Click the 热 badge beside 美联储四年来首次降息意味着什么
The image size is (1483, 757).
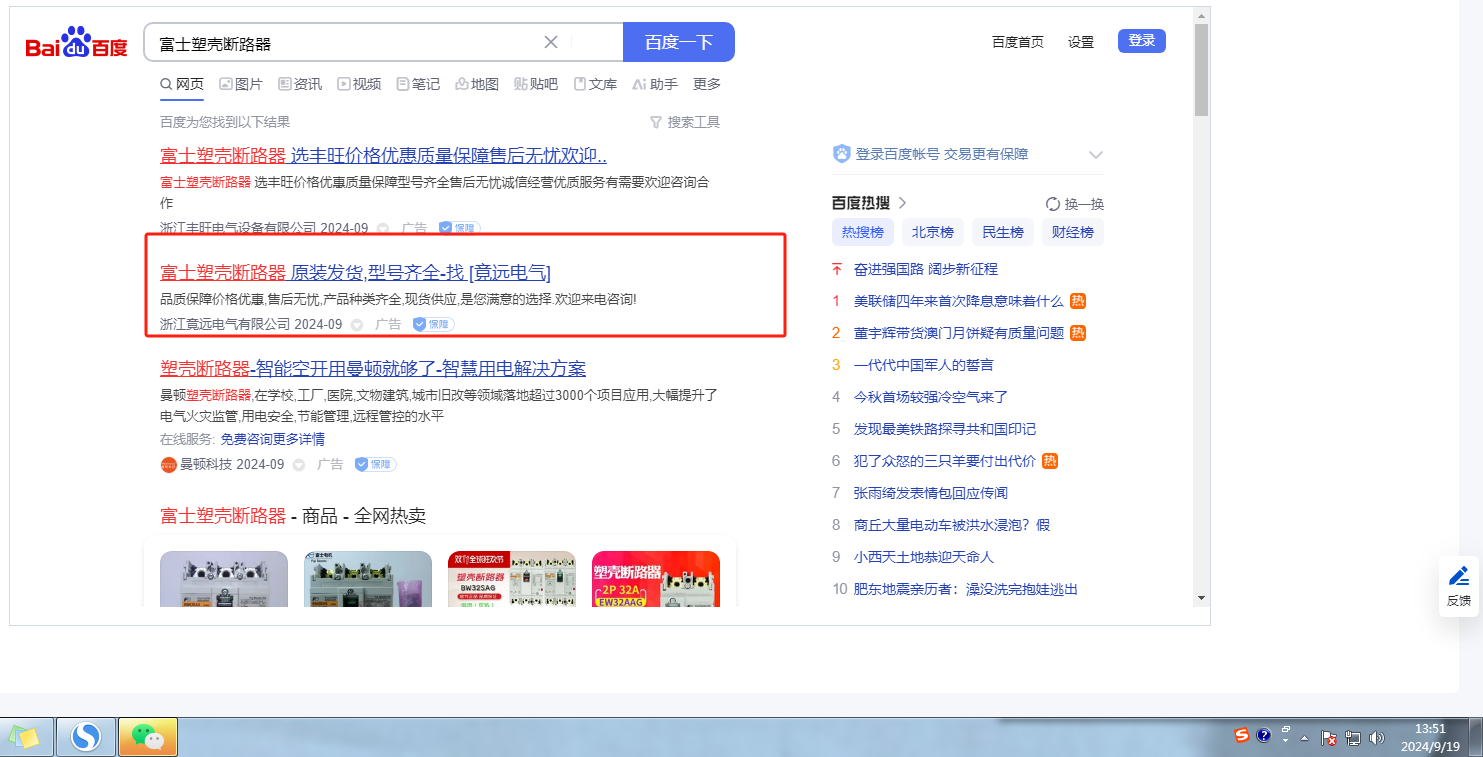1078,301
